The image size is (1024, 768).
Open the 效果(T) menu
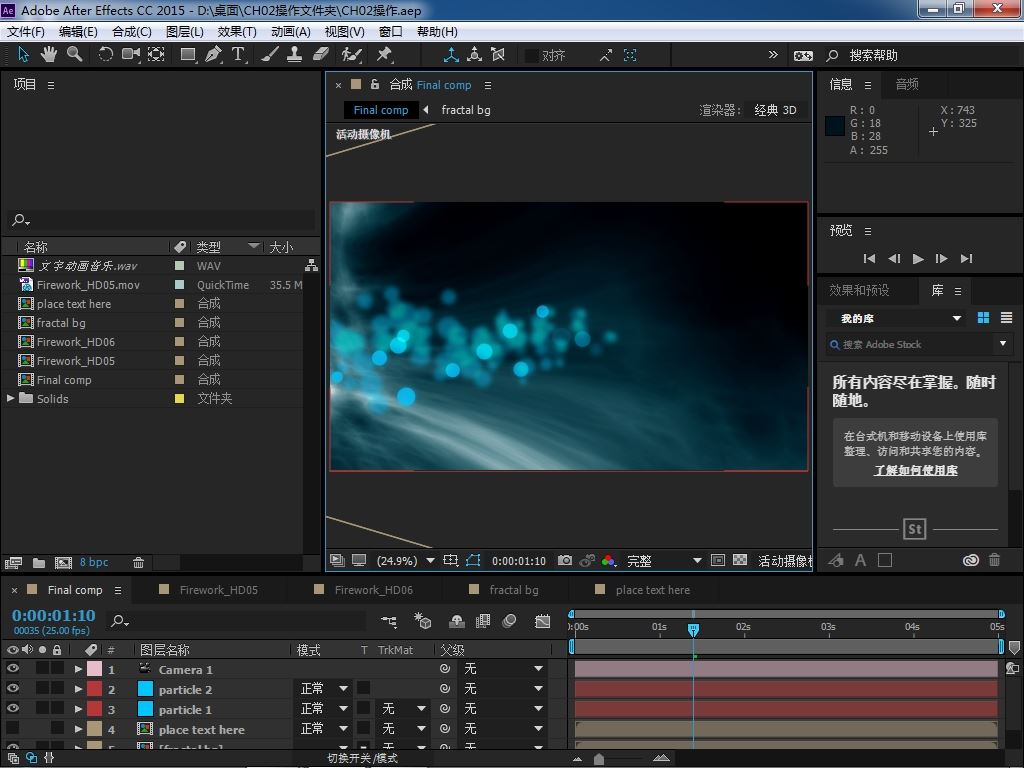tap(237, 31)
